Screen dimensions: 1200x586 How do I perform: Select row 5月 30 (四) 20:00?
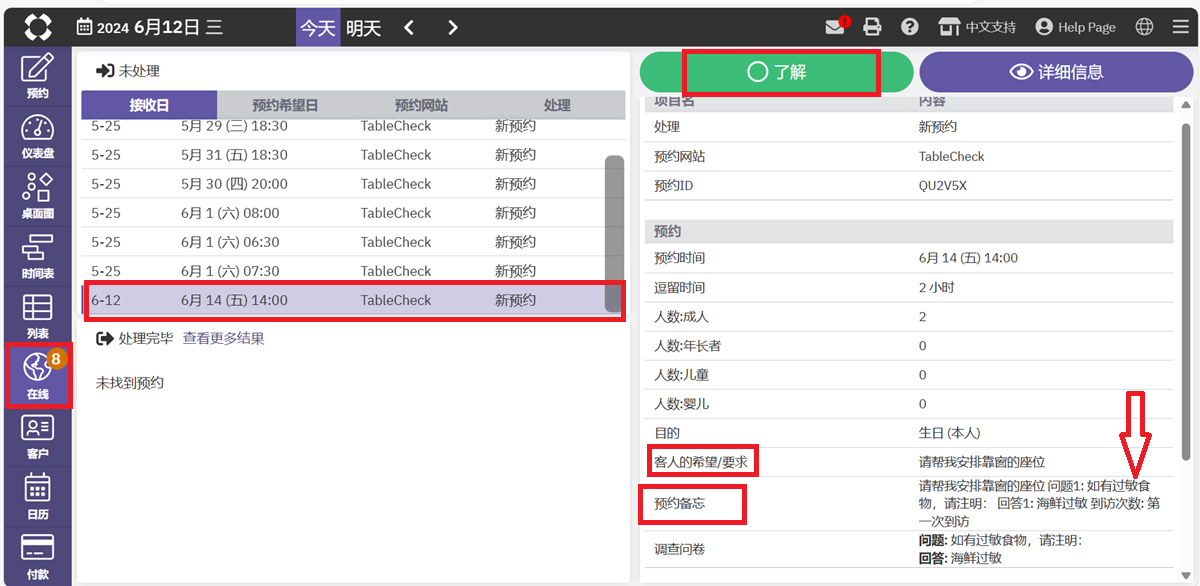(x=343, y=184)
